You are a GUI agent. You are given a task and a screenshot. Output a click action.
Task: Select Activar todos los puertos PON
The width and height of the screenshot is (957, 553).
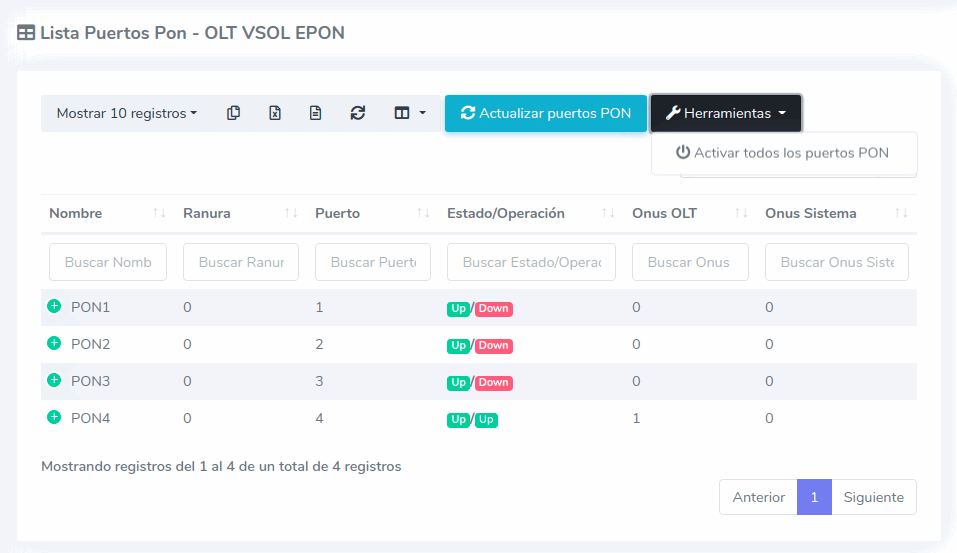[x=782, y=153]
